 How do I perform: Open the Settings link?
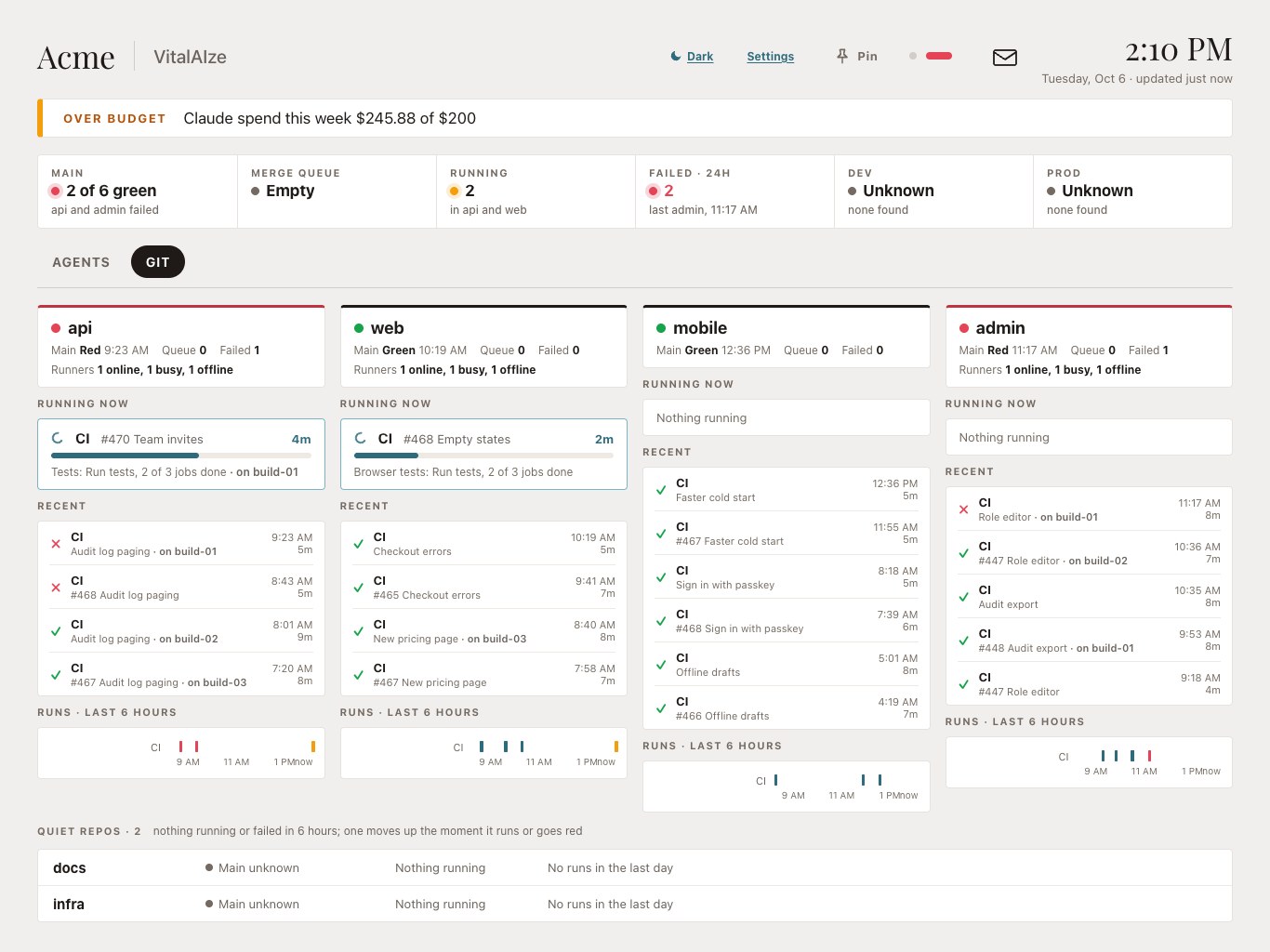click(x=771, y=57)
